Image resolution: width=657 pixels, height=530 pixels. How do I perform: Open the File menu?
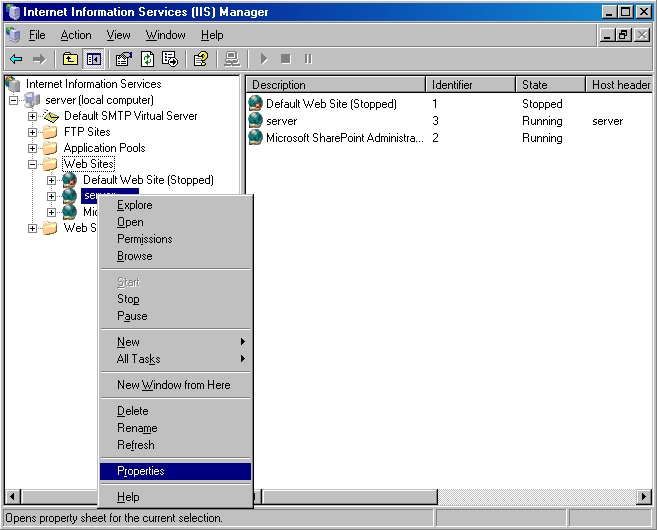click(x=37, y=35)
